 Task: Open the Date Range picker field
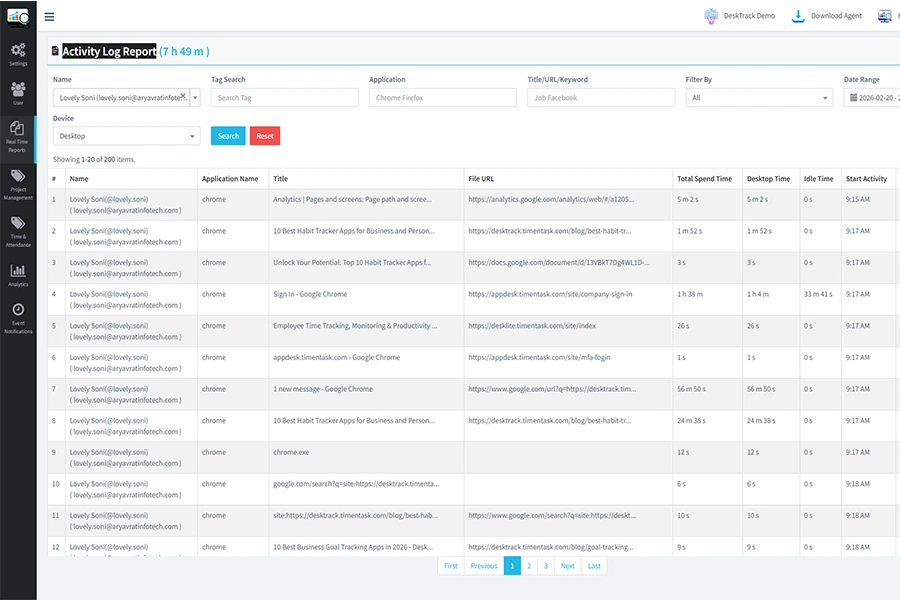click(871, 98)
